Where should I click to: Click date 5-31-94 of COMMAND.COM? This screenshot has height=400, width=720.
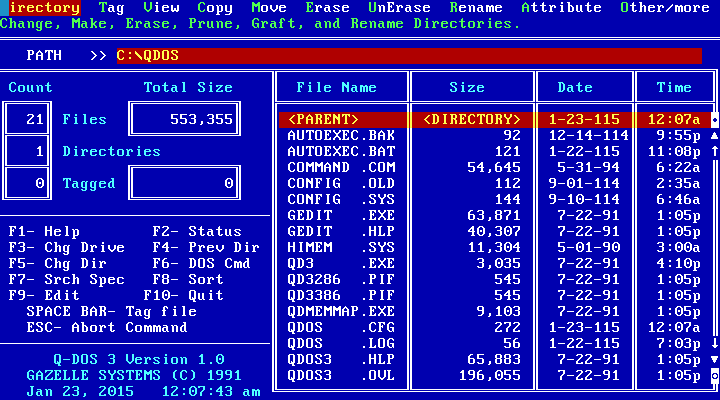point(588,168)
